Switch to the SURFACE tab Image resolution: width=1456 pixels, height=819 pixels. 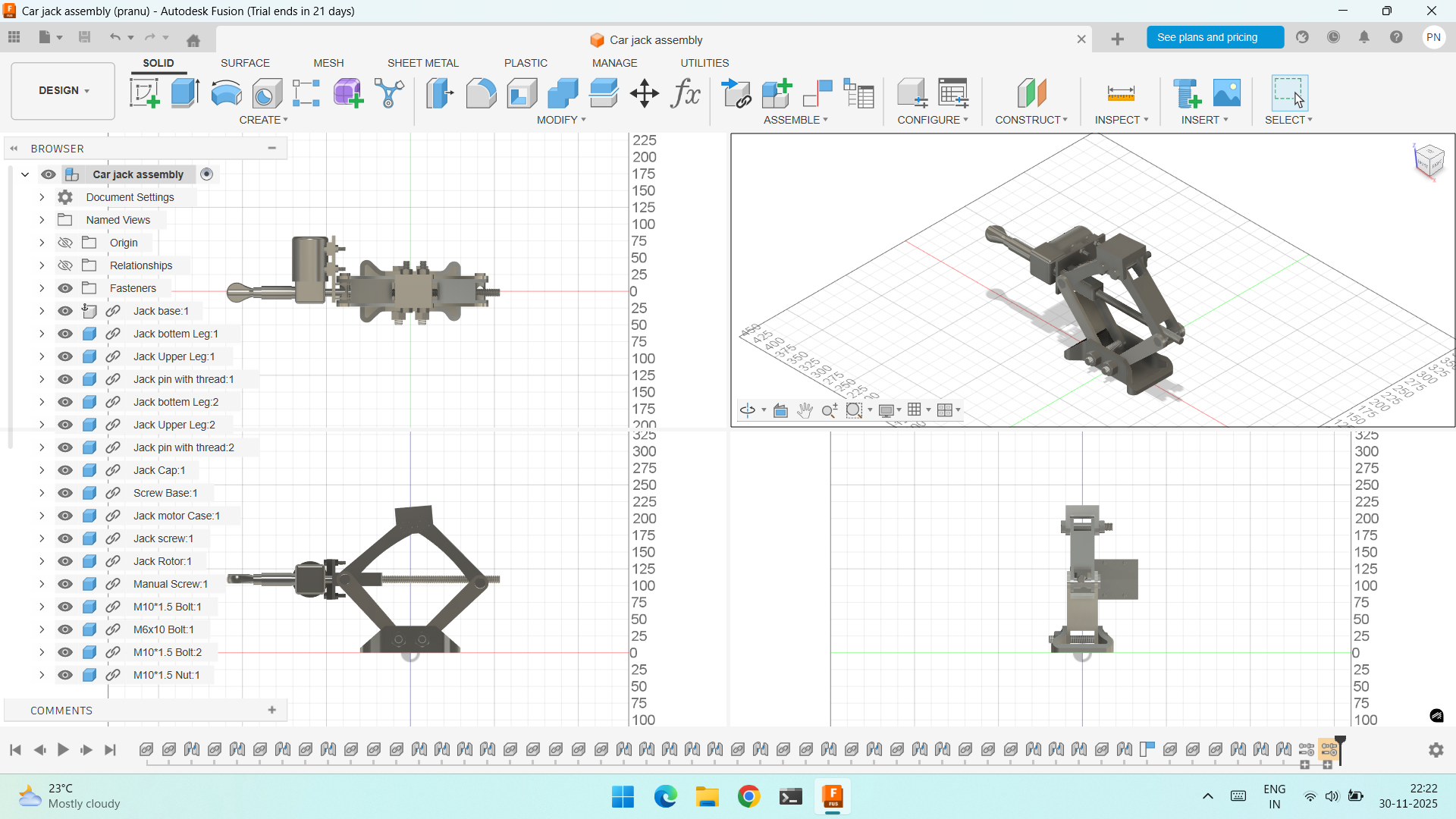coord(245,63)
